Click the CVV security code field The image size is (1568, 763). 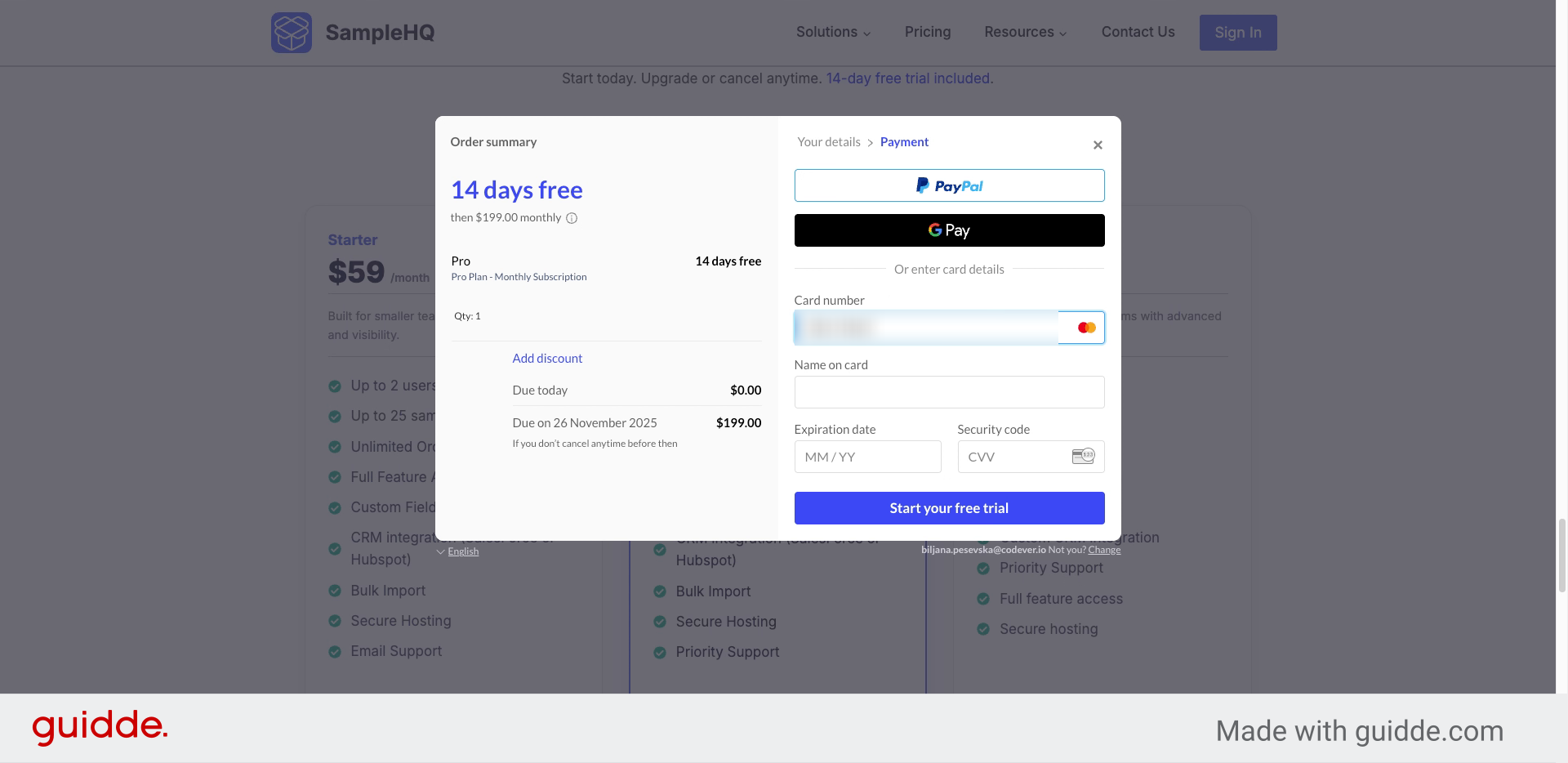[1013, 457]
